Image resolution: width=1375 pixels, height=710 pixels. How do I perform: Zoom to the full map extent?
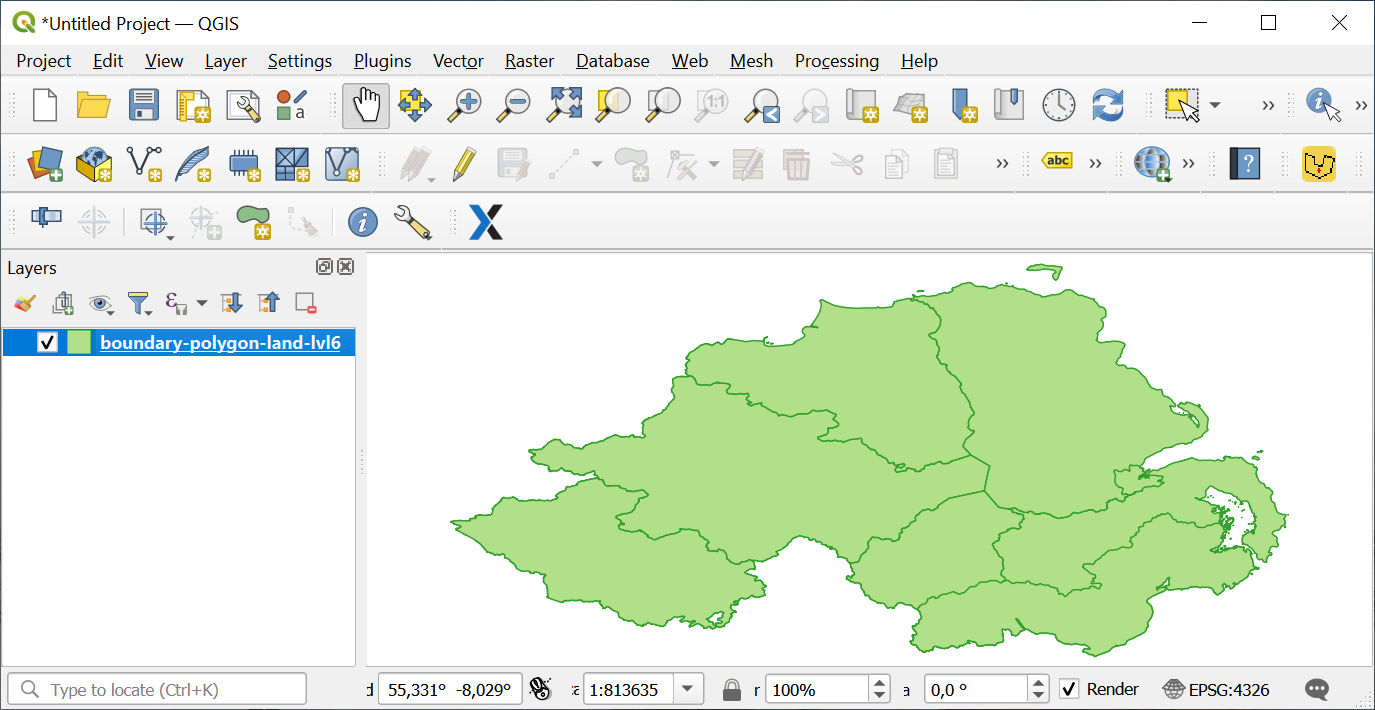click(563, 105)
